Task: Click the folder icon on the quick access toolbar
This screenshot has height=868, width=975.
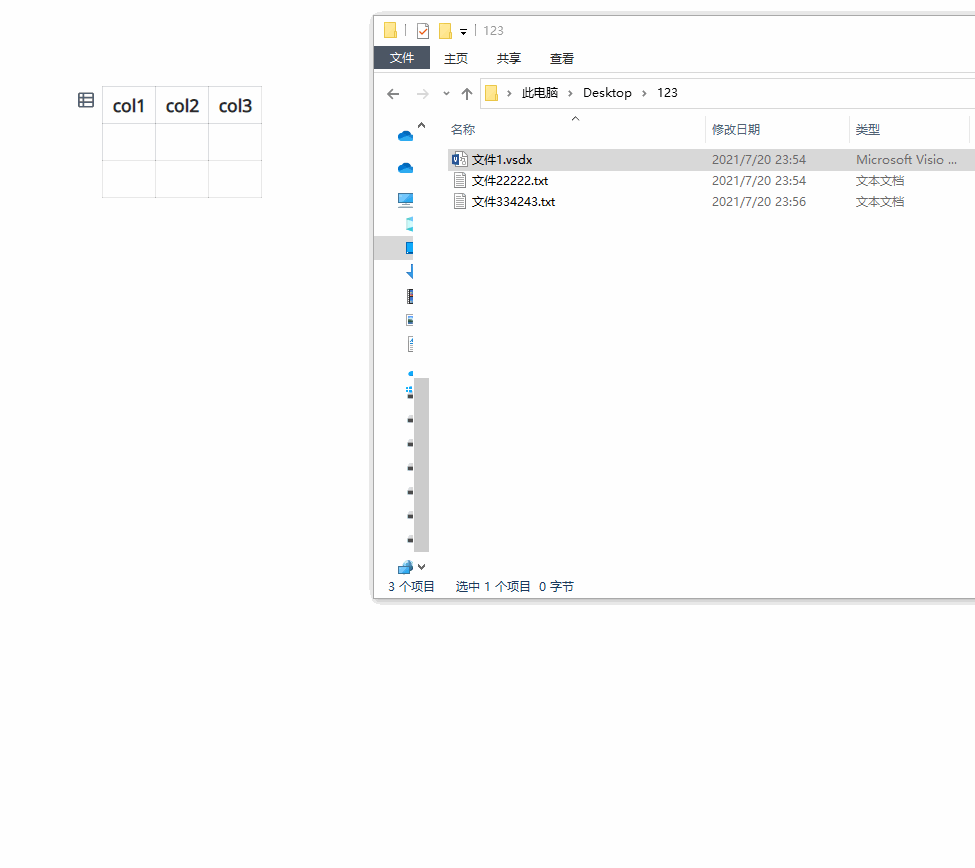Action: tap(389, 30)
